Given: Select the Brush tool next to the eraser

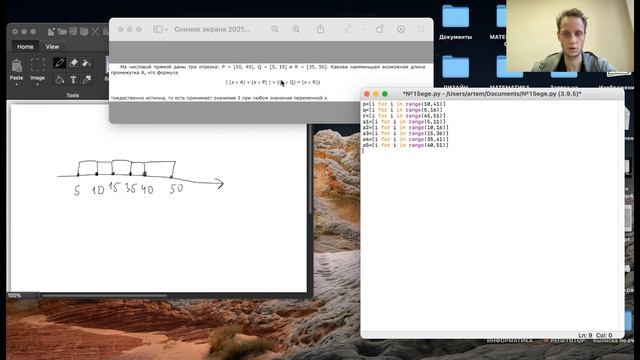Looking at the screenshot, I should click(87, 63).
